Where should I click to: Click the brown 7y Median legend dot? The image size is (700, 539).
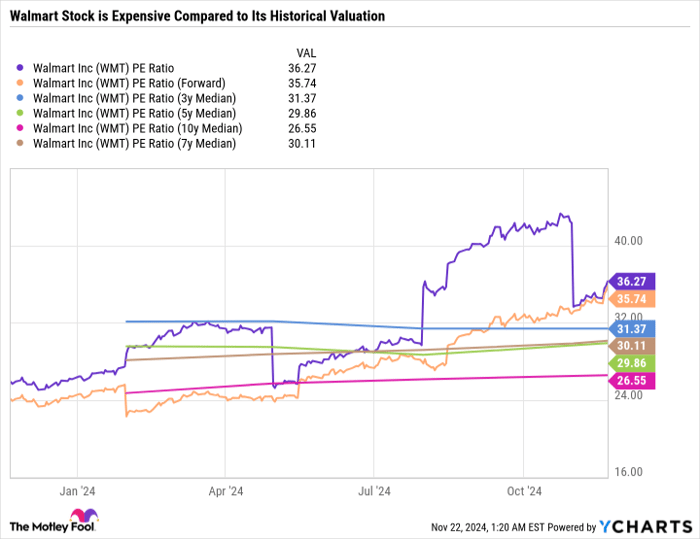click(23, 144)
